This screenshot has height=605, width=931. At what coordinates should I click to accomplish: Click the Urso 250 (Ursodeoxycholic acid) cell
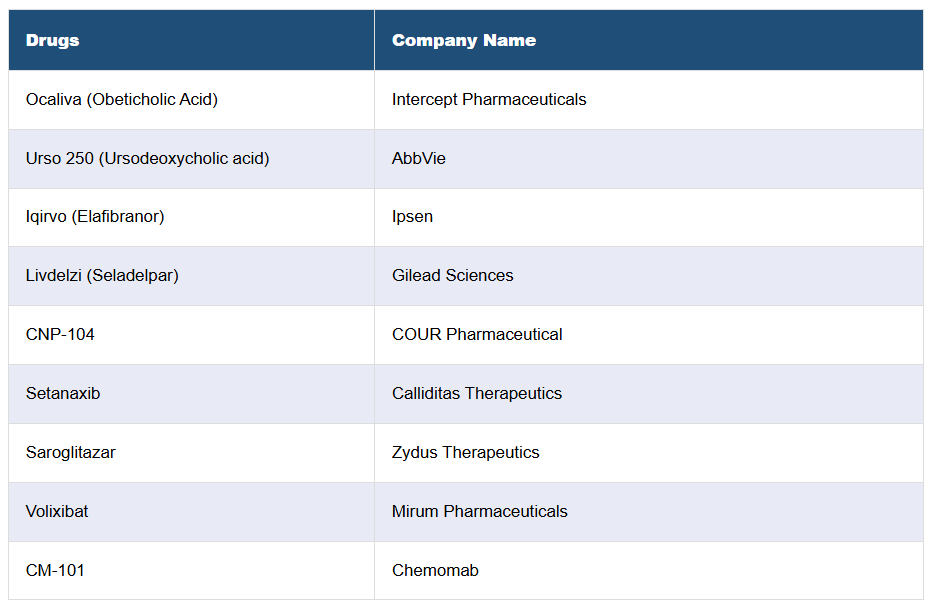148,159
